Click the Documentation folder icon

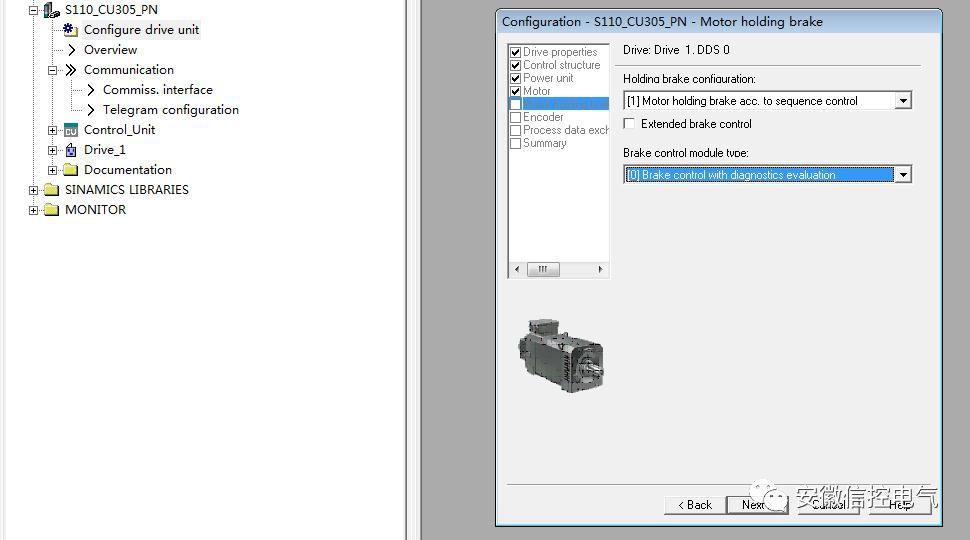tap(71, 169)
